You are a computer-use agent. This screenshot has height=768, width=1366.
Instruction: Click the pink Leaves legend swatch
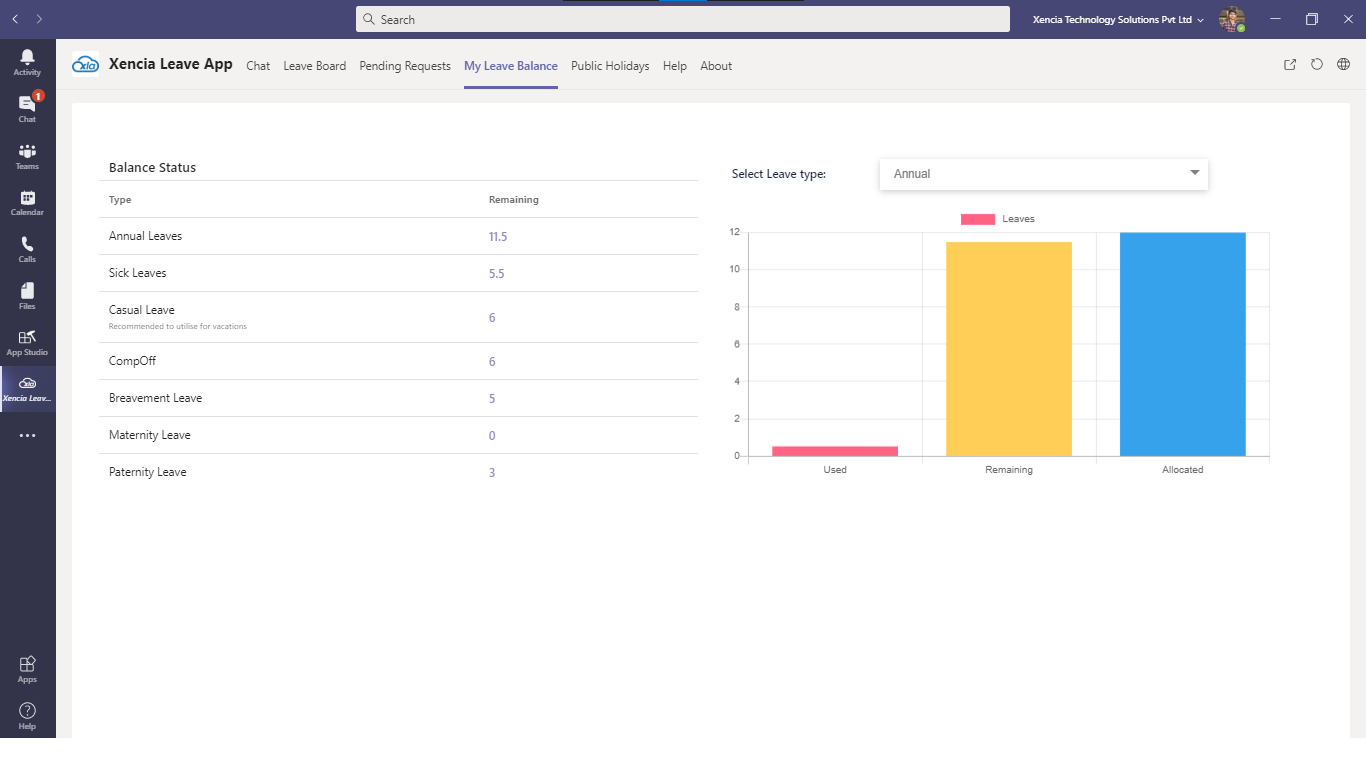[977, 218]
